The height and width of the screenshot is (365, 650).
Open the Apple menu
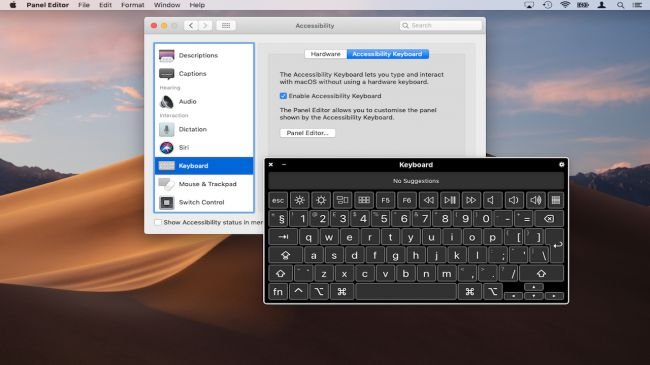coord(13,5)
